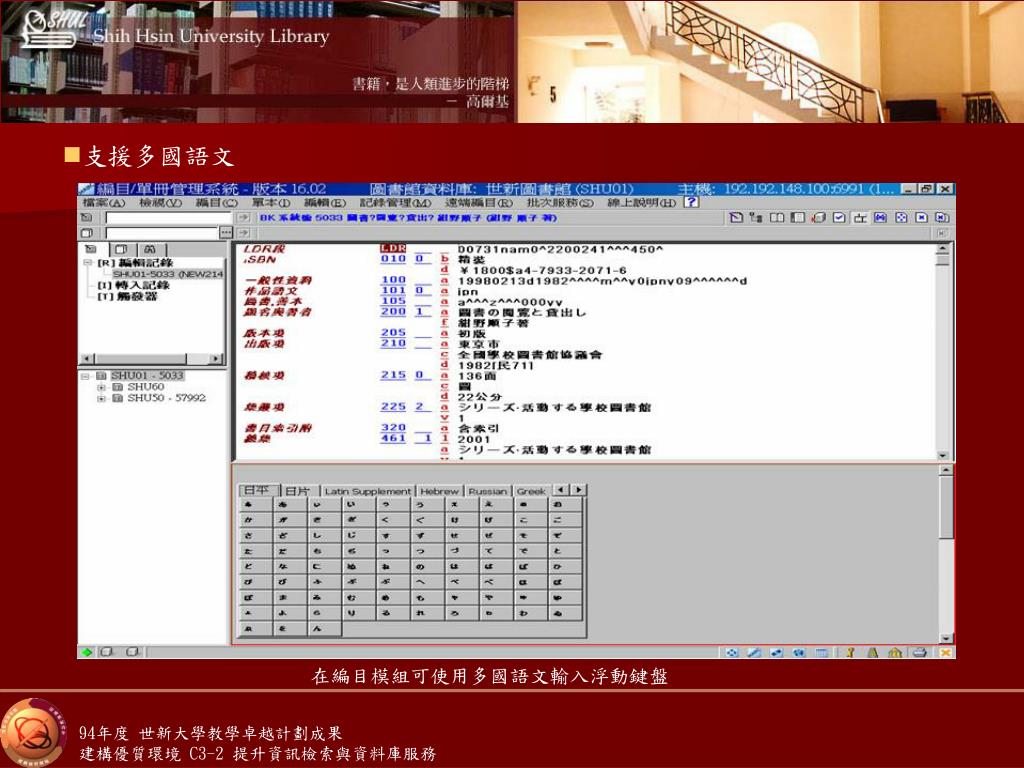
Task: Open the 檢視(V) menu
Action: click(160, 203)
